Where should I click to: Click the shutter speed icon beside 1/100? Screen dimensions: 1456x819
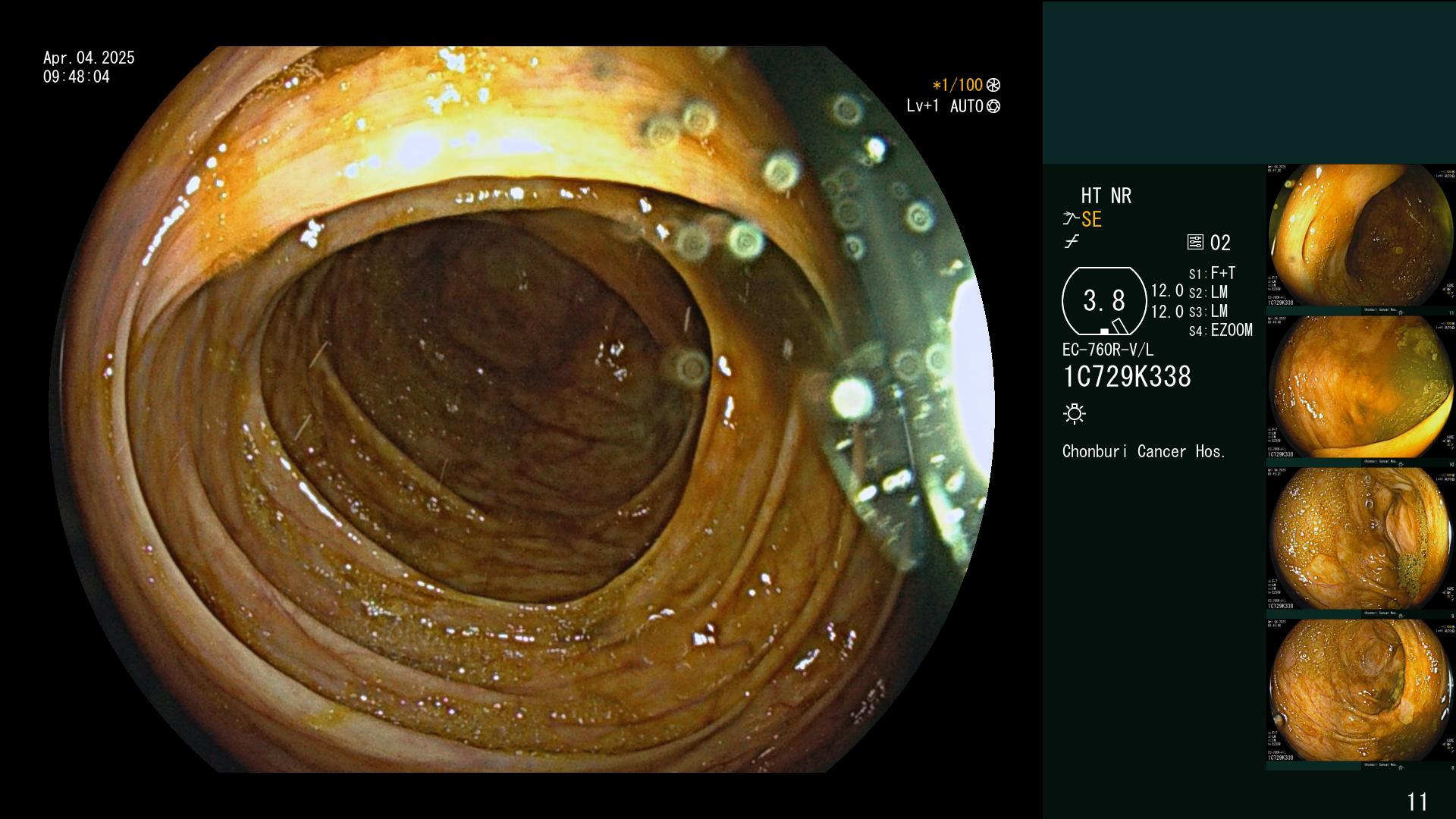[x=993, y=85]
